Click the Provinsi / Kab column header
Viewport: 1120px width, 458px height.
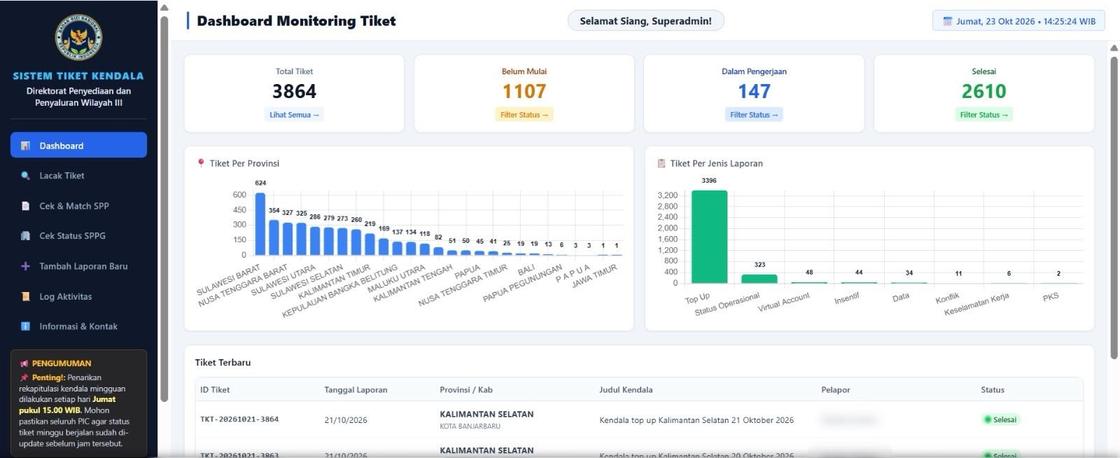[467, 390]
